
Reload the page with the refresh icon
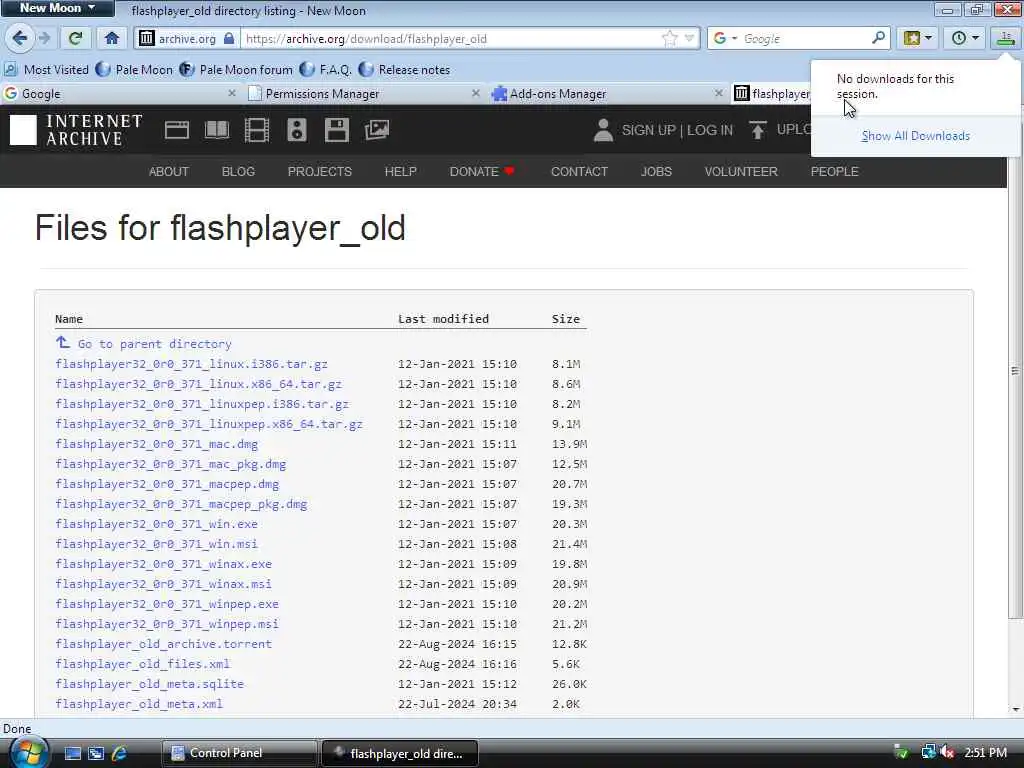pyautogui.click(x=76, y=38)
